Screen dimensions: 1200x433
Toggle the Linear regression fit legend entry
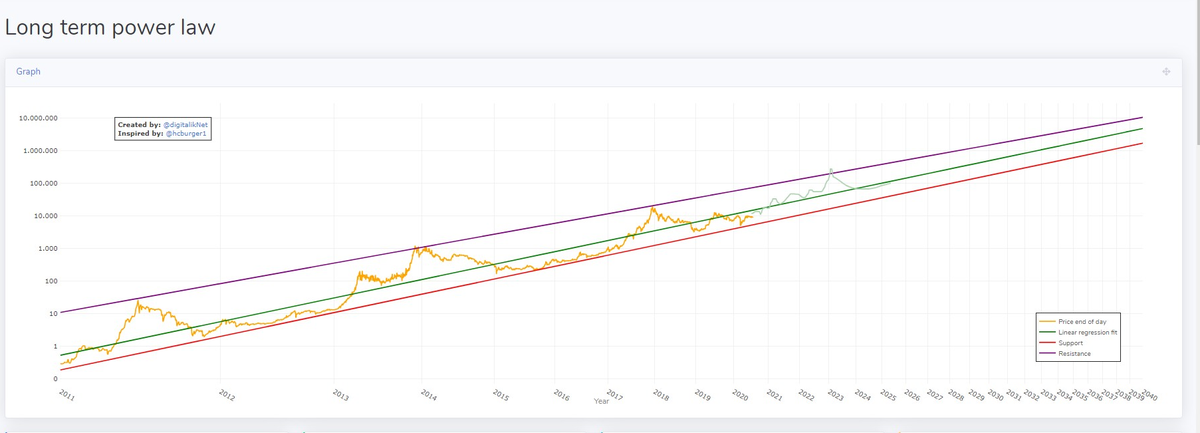[1080, 331]
